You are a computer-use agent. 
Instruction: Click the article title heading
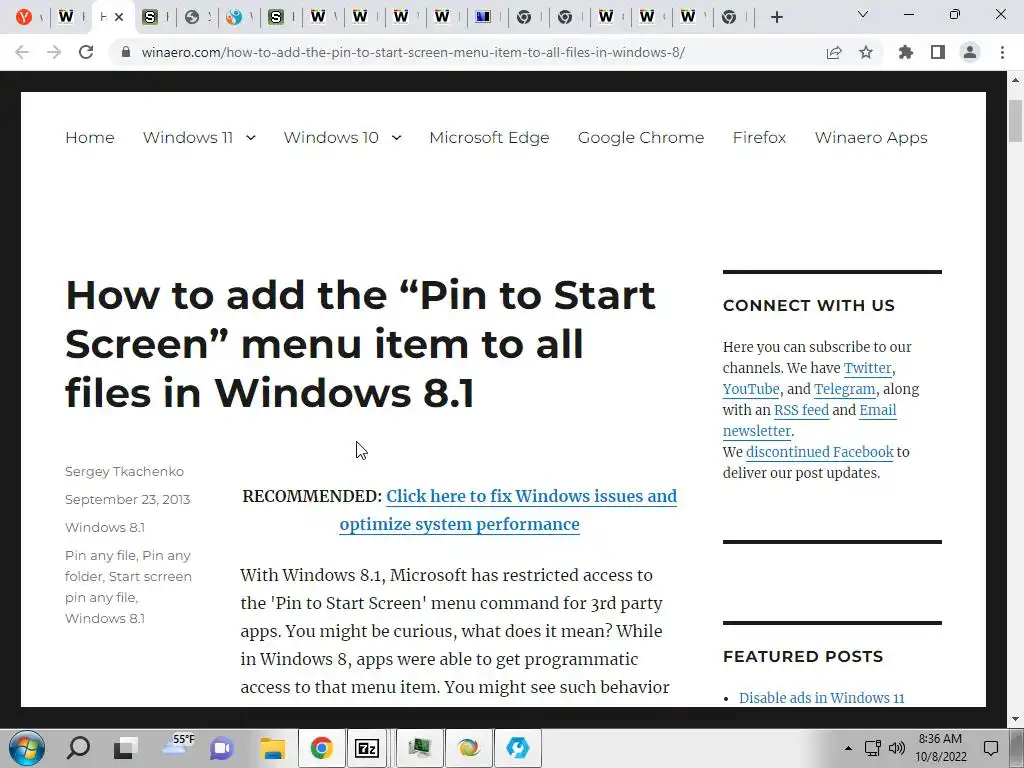coord(360,344)
